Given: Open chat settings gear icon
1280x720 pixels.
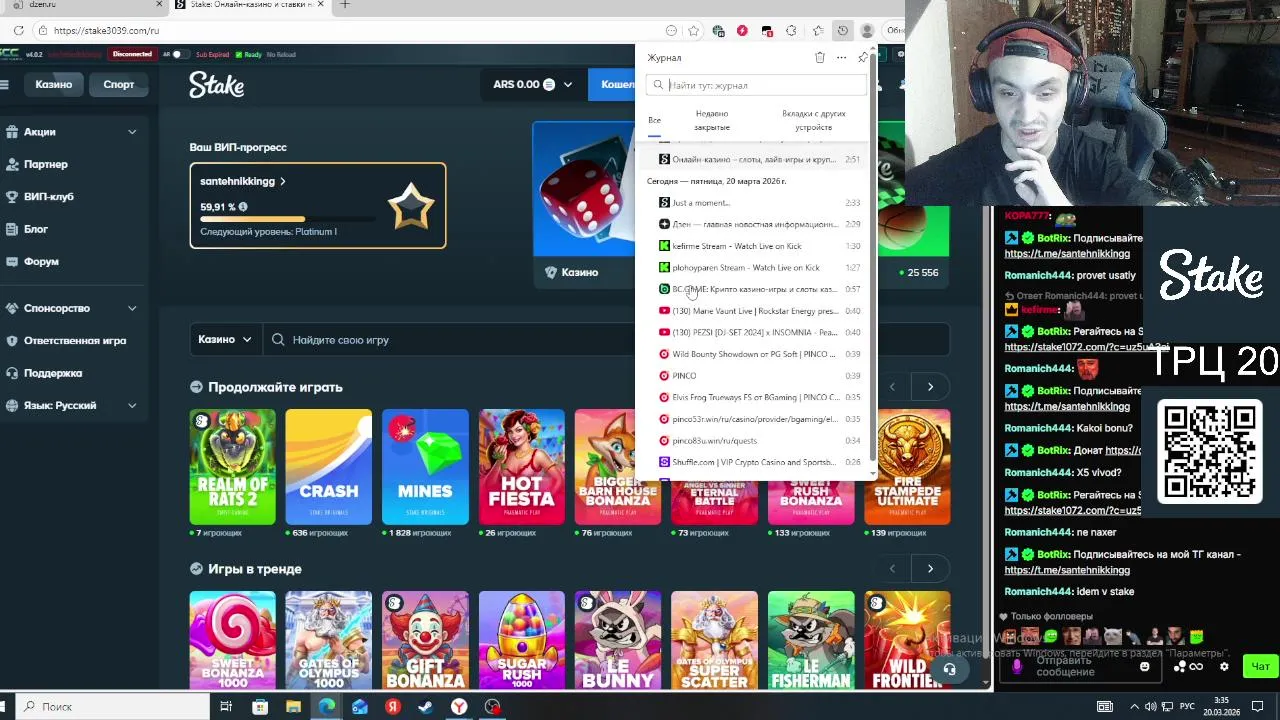Looking at the screenshot, I should [x=1224, y=666].
